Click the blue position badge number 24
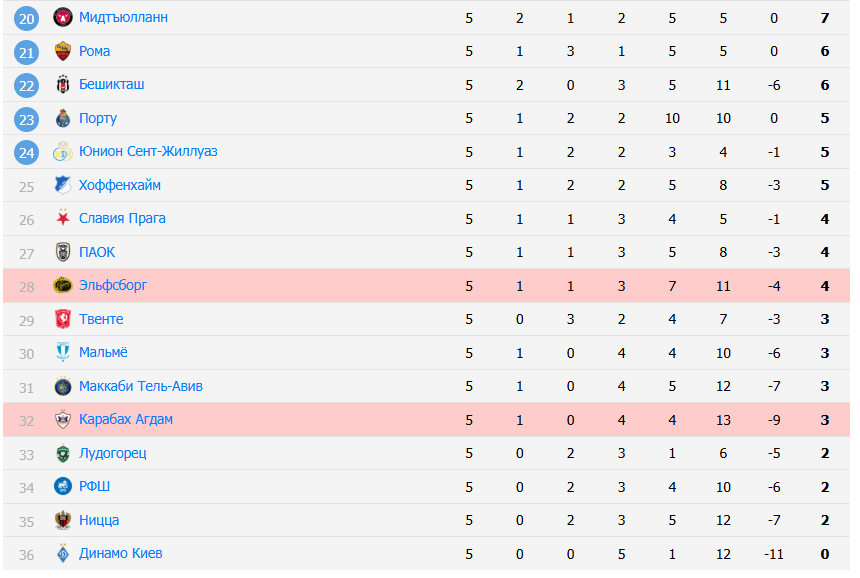 click(27, 151)
